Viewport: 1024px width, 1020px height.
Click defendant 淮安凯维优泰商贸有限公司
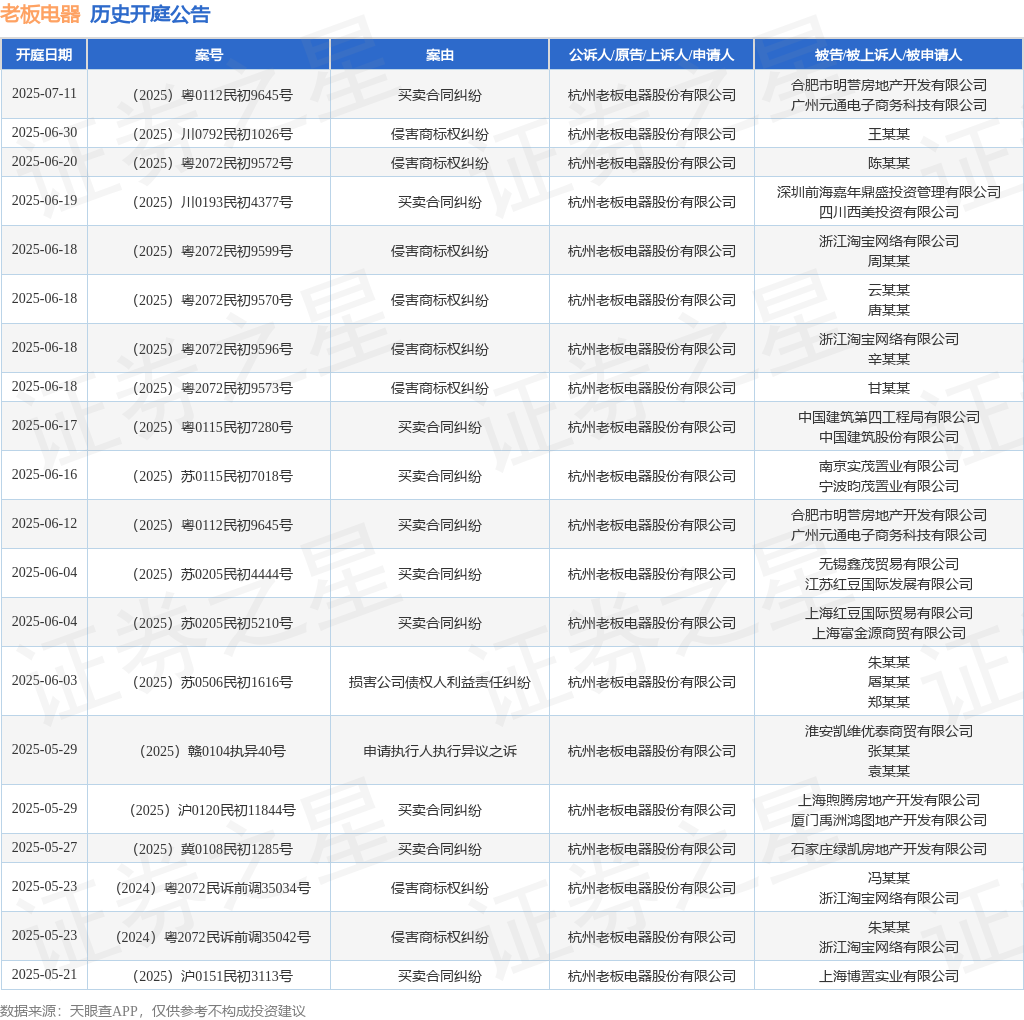889,731
